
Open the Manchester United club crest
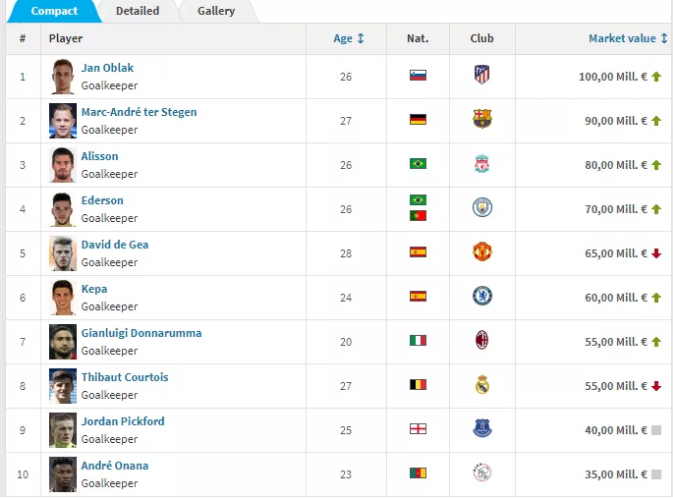482,252
